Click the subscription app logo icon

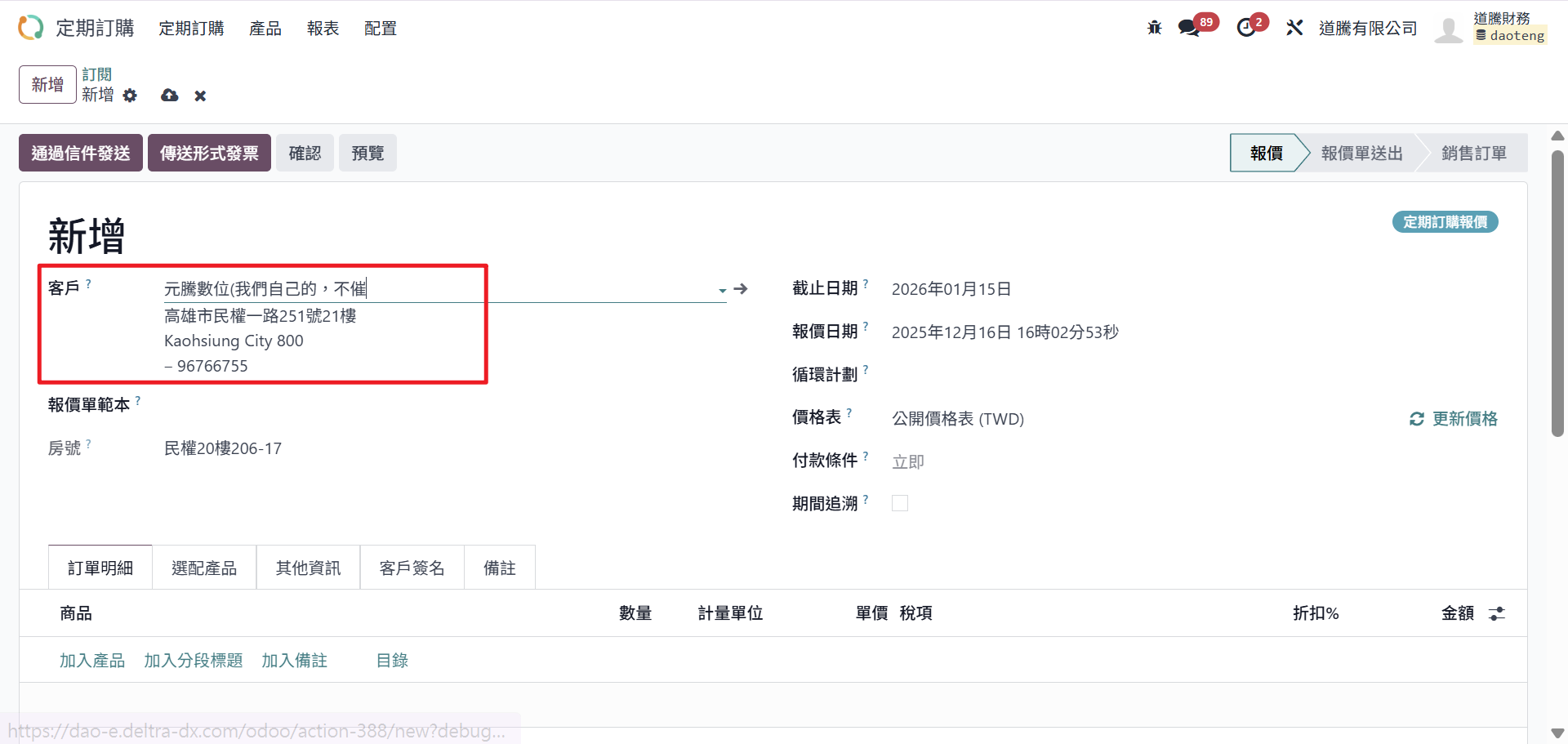[30, 28]
